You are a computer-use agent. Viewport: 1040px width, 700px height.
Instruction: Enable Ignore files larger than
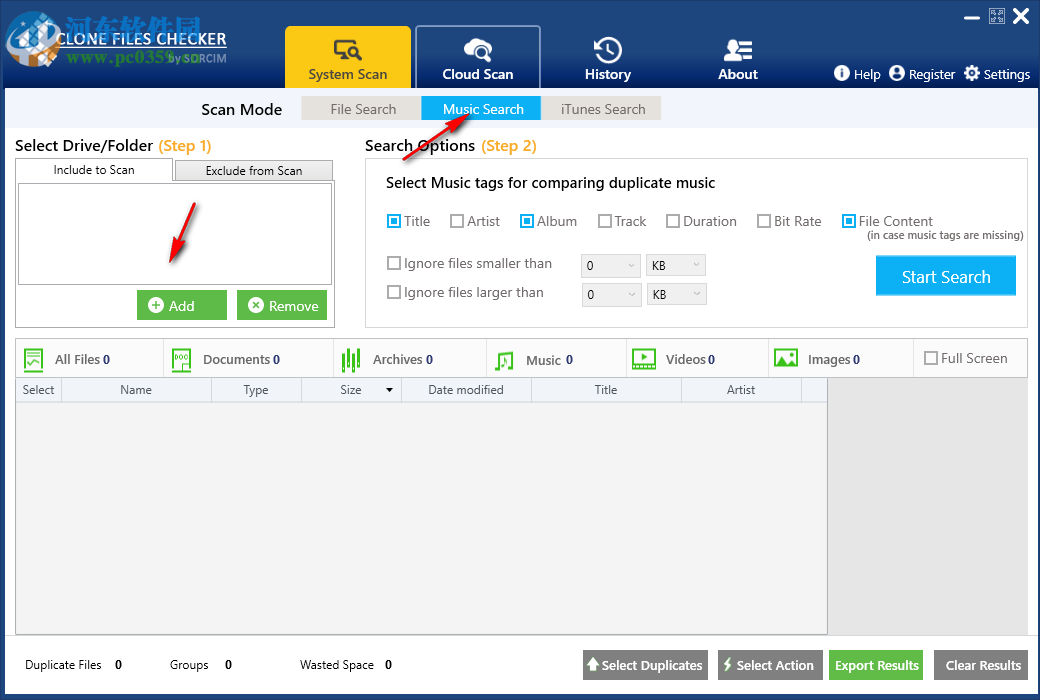tap(394, 292)
